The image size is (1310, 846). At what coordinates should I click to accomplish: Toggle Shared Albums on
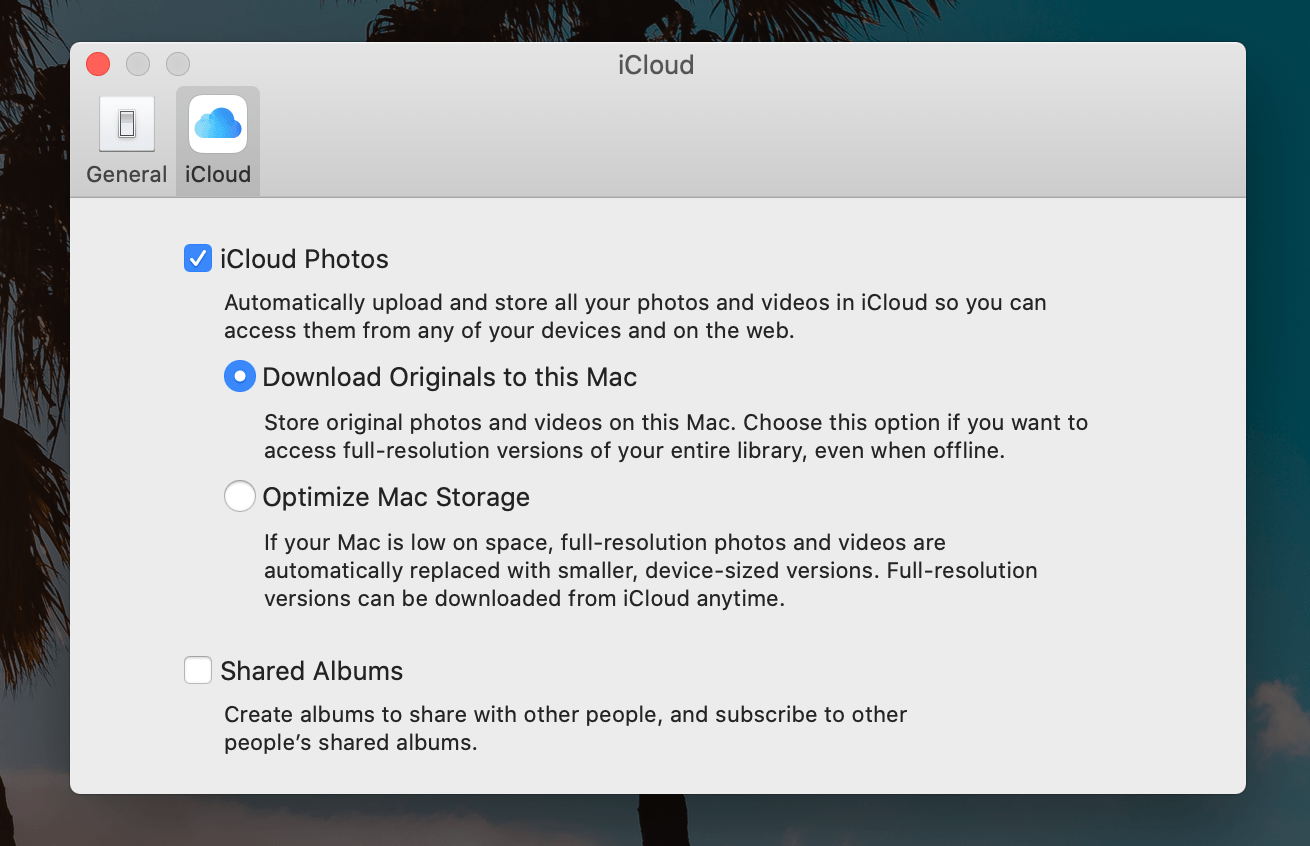point(197,670)
